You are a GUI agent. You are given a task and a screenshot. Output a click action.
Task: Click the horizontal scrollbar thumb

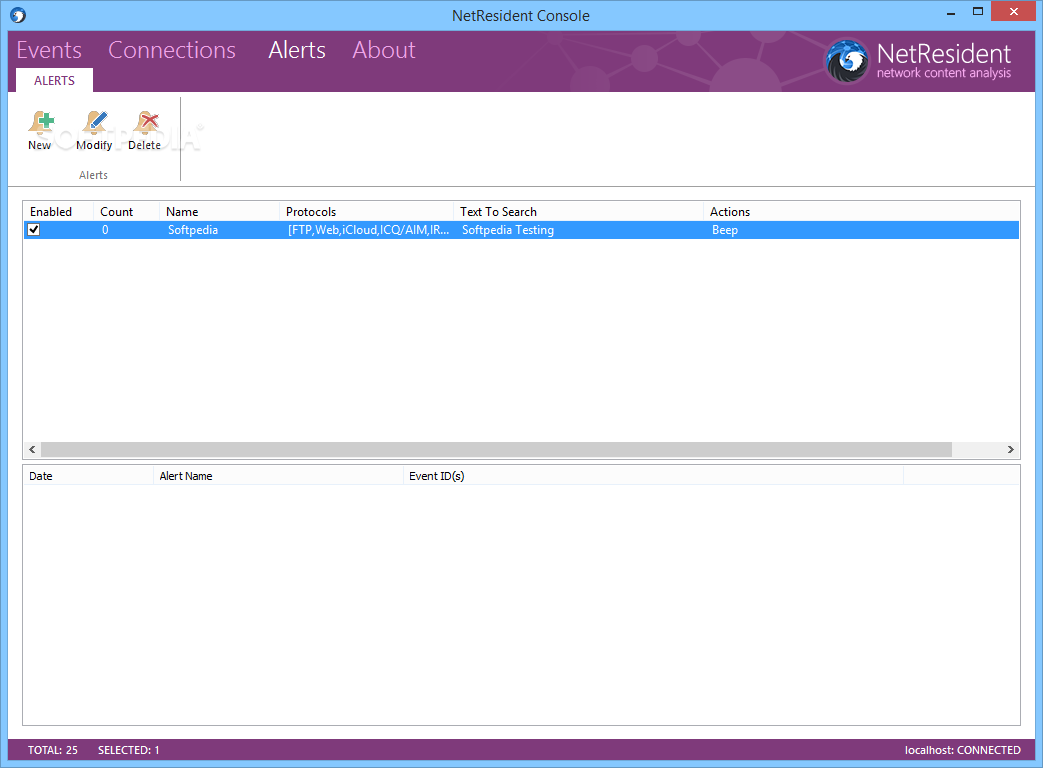pyautogui.click(x=496, y=449)
